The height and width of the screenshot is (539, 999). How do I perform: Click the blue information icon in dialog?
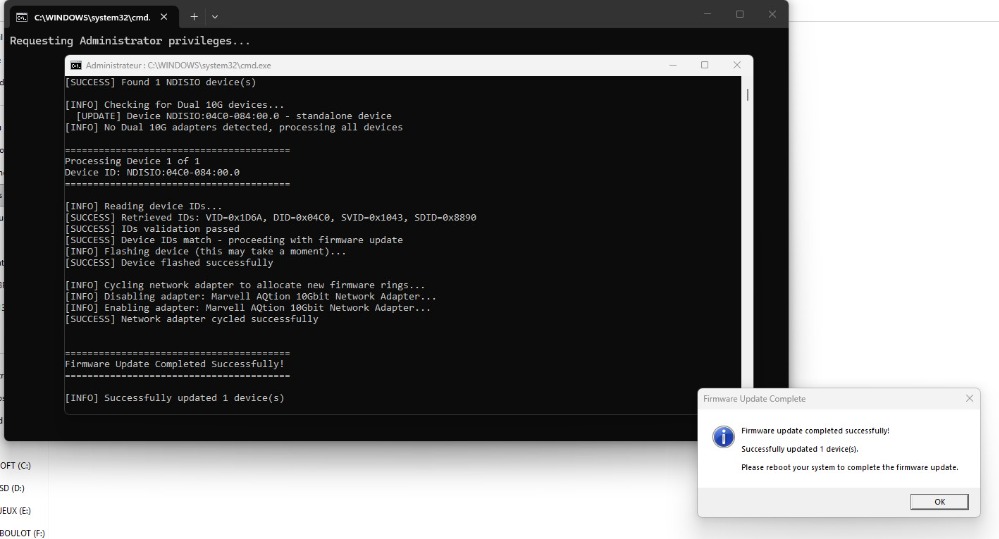[722, 437]
